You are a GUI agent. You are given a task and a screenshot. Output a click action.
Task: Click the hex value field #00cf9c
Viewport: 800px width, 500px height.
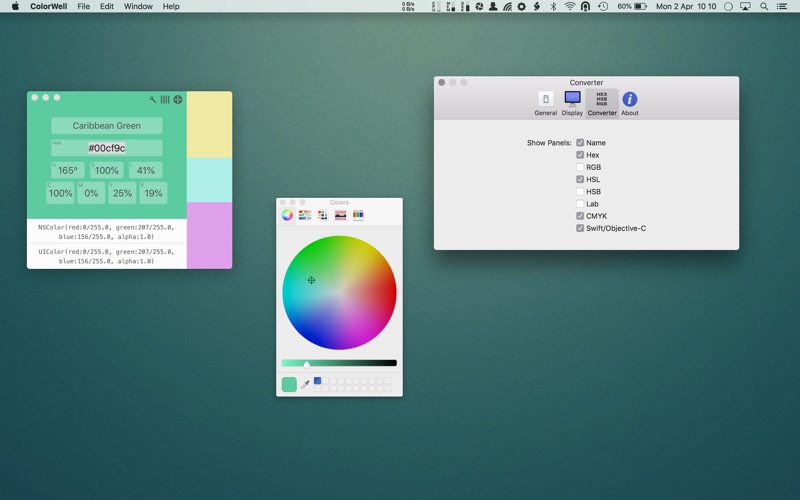[107, 148]
